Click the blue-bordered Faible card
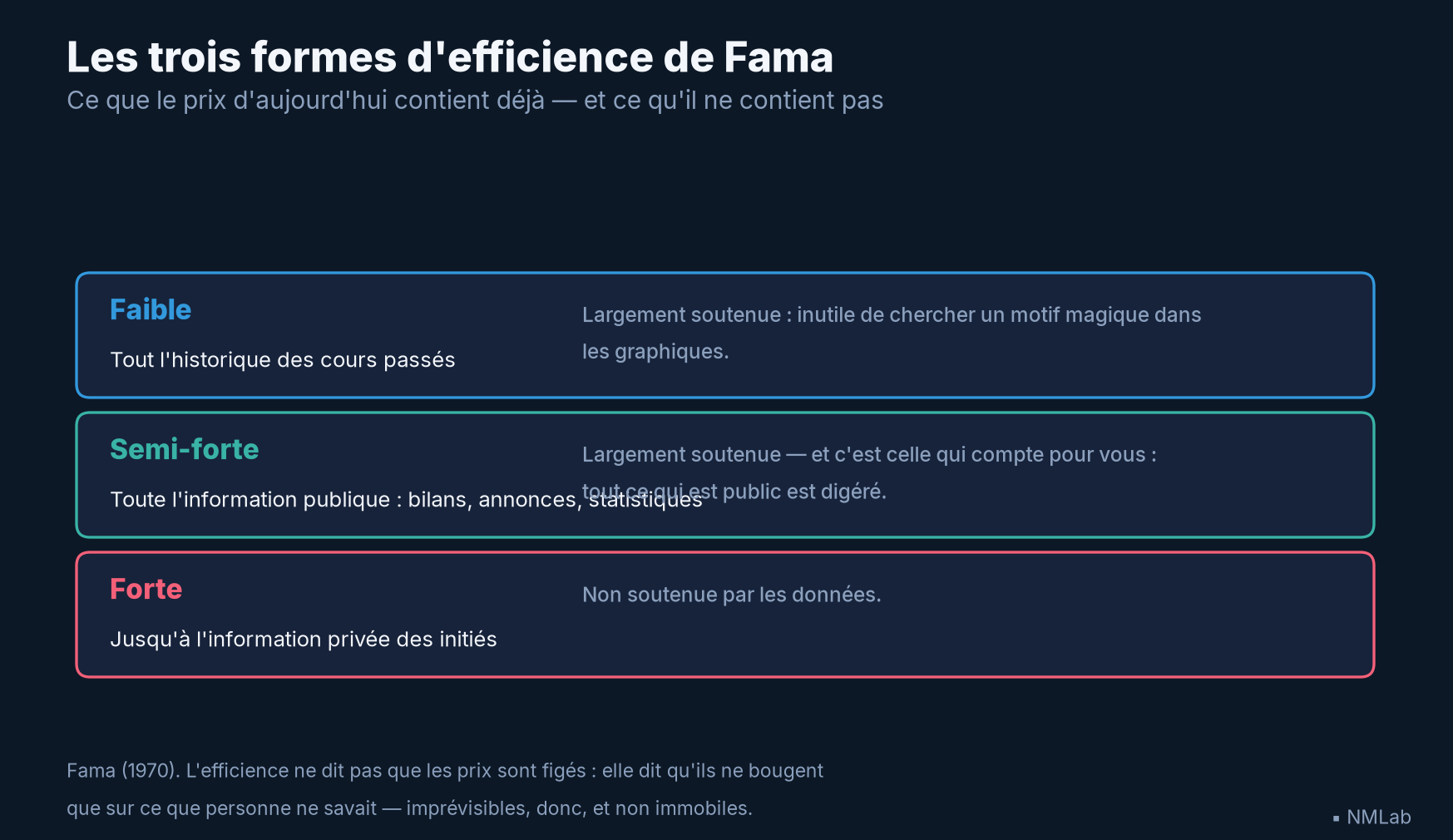The image size is (1453, 840). [725, 335]
